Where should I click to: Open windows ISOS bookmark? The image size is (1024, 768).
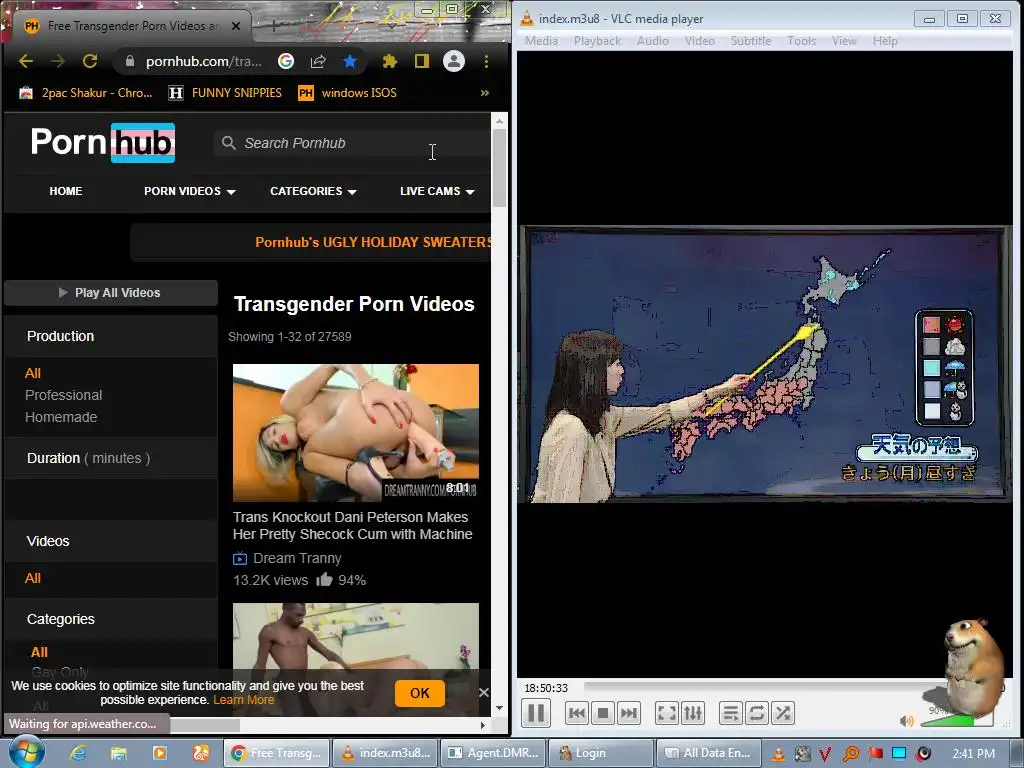click(347, 93)
